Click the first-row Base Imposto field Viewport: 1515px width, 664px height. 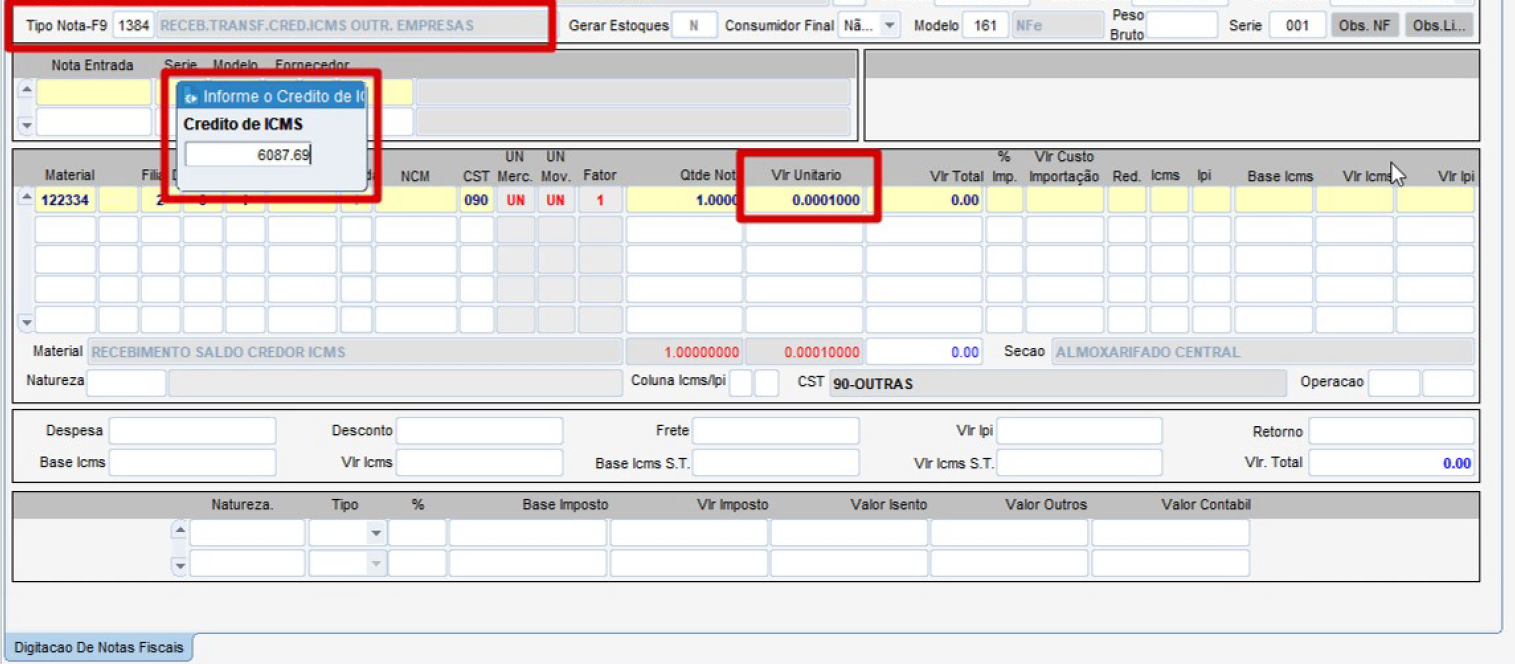[x=528, y=533]
